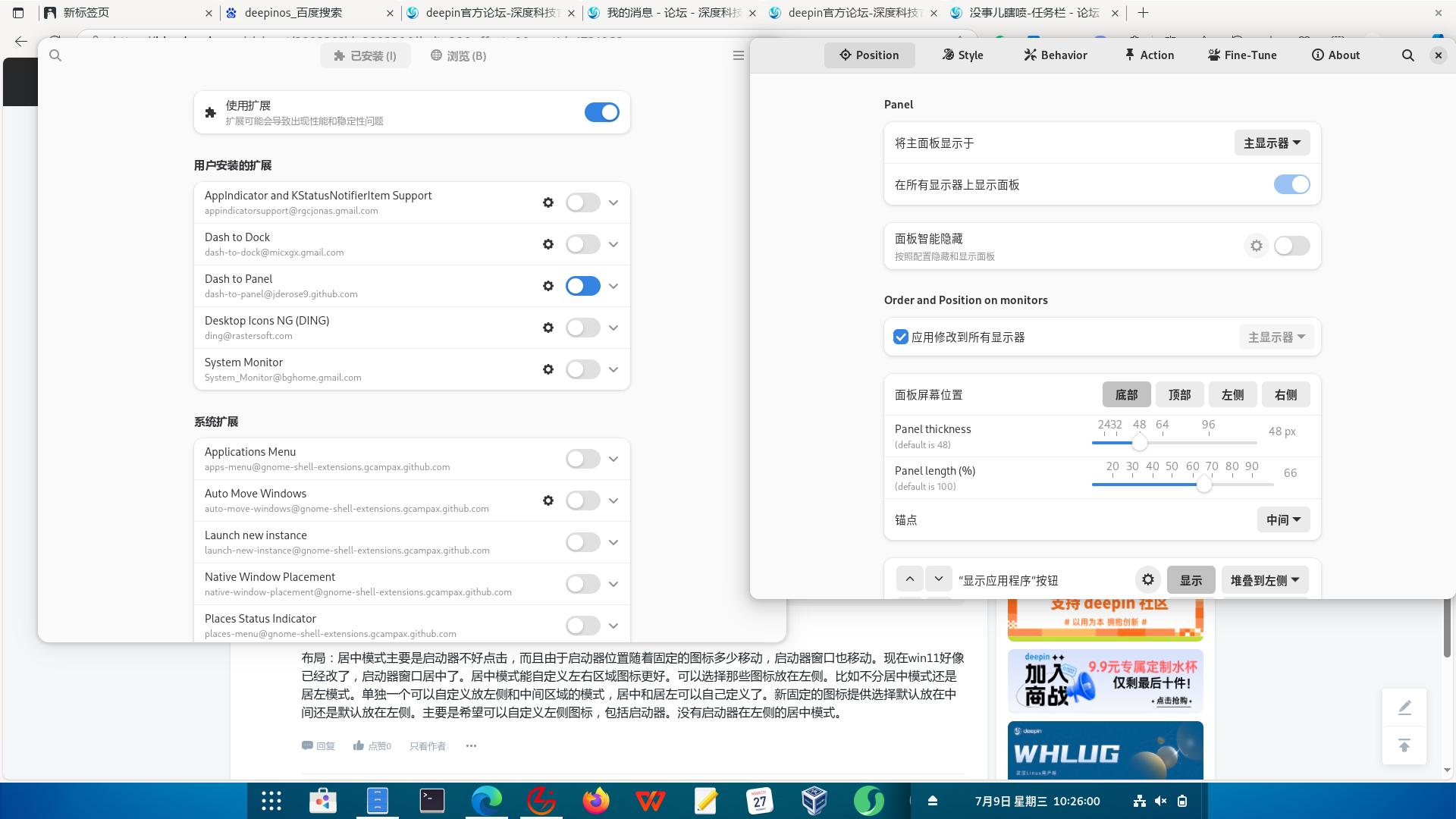Switch to the About tab
The image size is (1456, 819).
pos(1335,55)
